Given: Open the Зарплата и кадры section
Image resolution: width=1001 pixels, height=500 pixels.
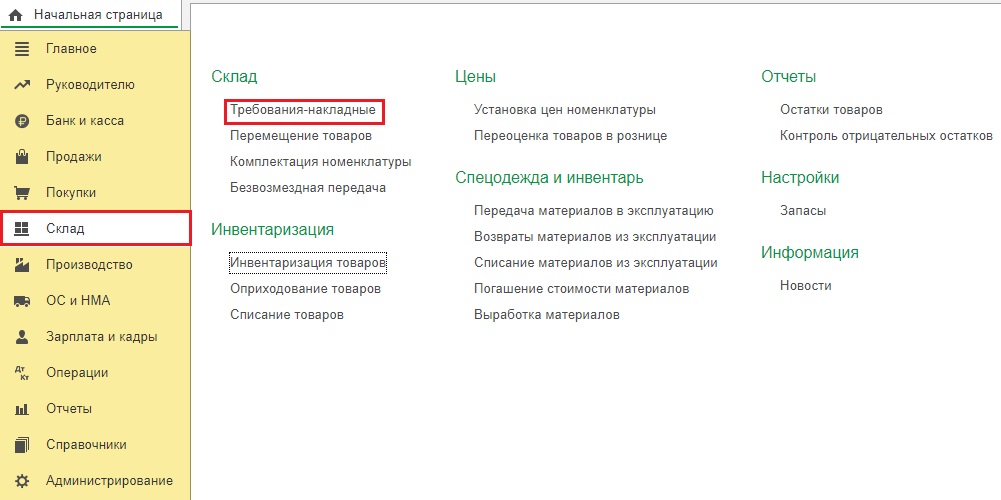Looking at the screenshot, I should coord(95,337).
